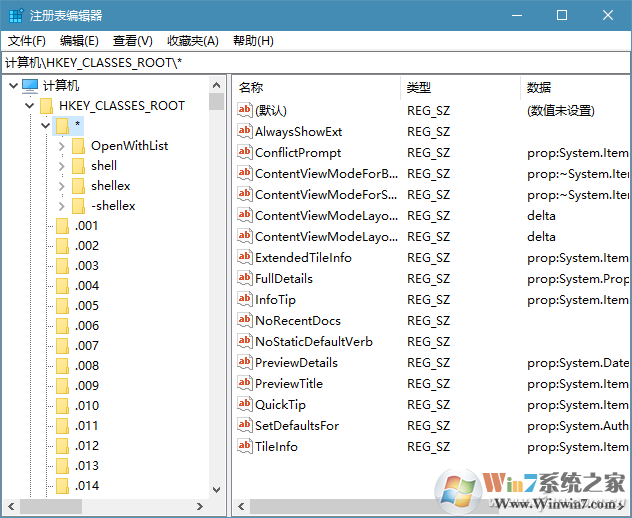632x518 pixels.
Task: Select the .009 key in tree
Action: tap(87, 386)
